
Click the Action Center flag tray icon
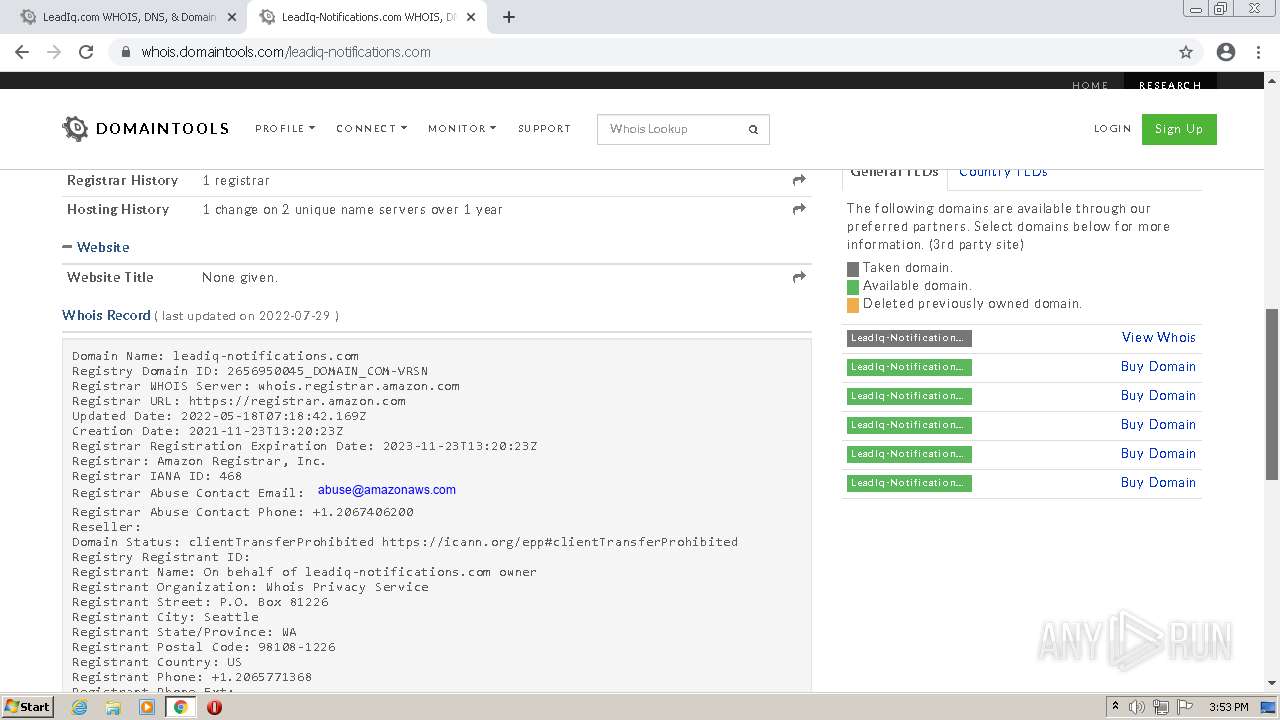tap(1185, 707)
